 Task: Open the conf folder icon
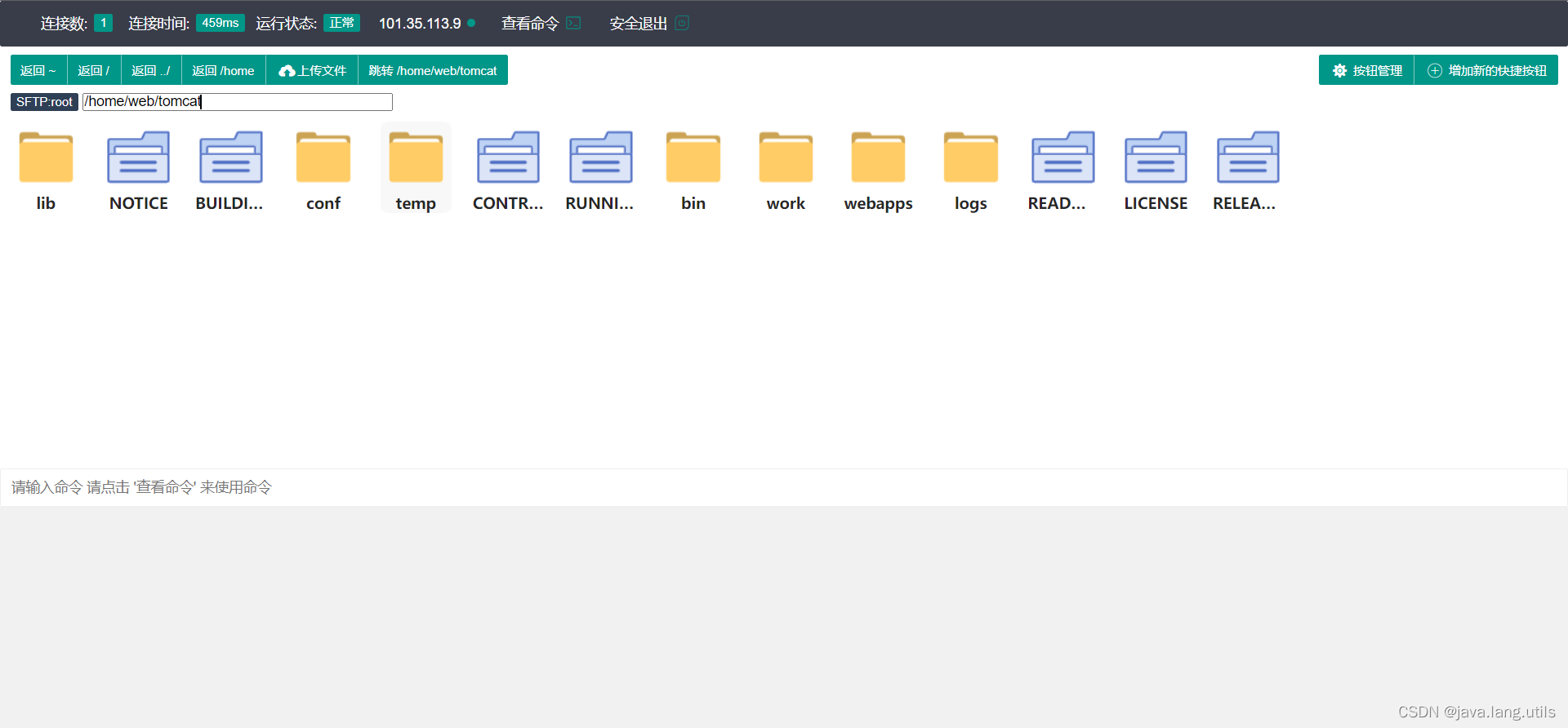[323, 157]
